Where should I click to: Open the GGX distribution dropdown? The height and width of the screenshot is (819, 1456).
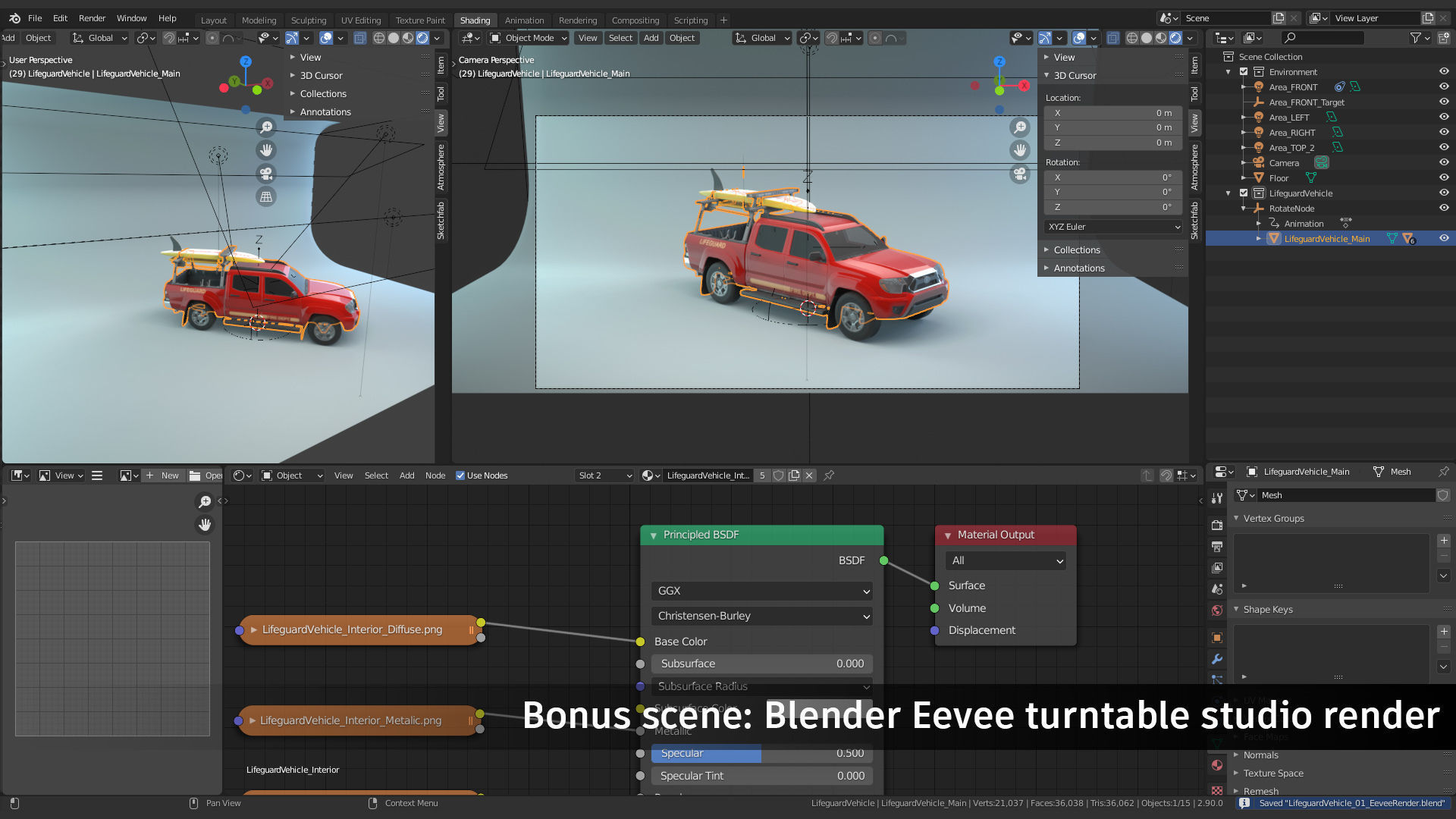pyautogui.click(x=761, y=591)
